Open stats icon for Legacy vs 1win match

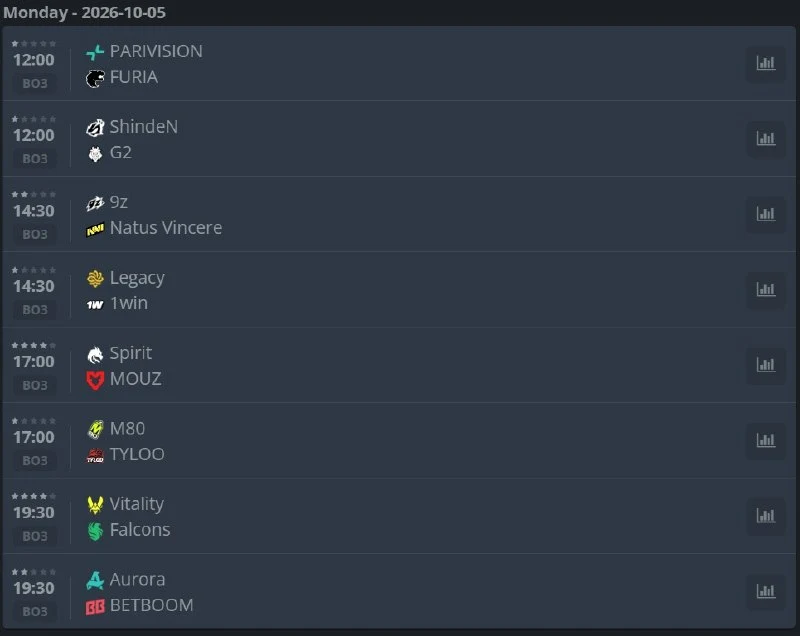pyautogui.click(x=765, y=290)
